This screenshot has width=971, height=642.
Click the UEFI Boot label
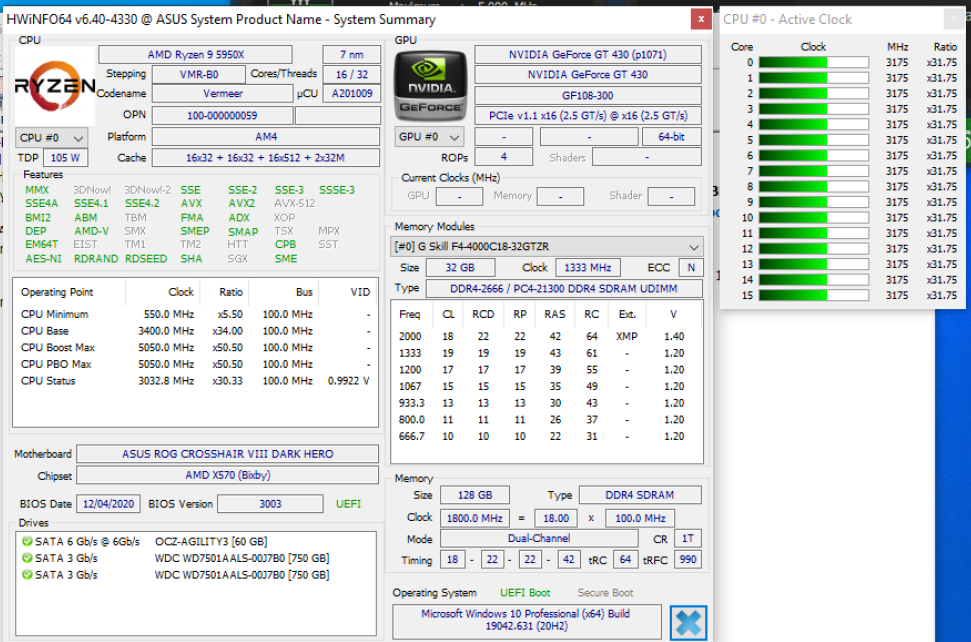pos(525,592)
